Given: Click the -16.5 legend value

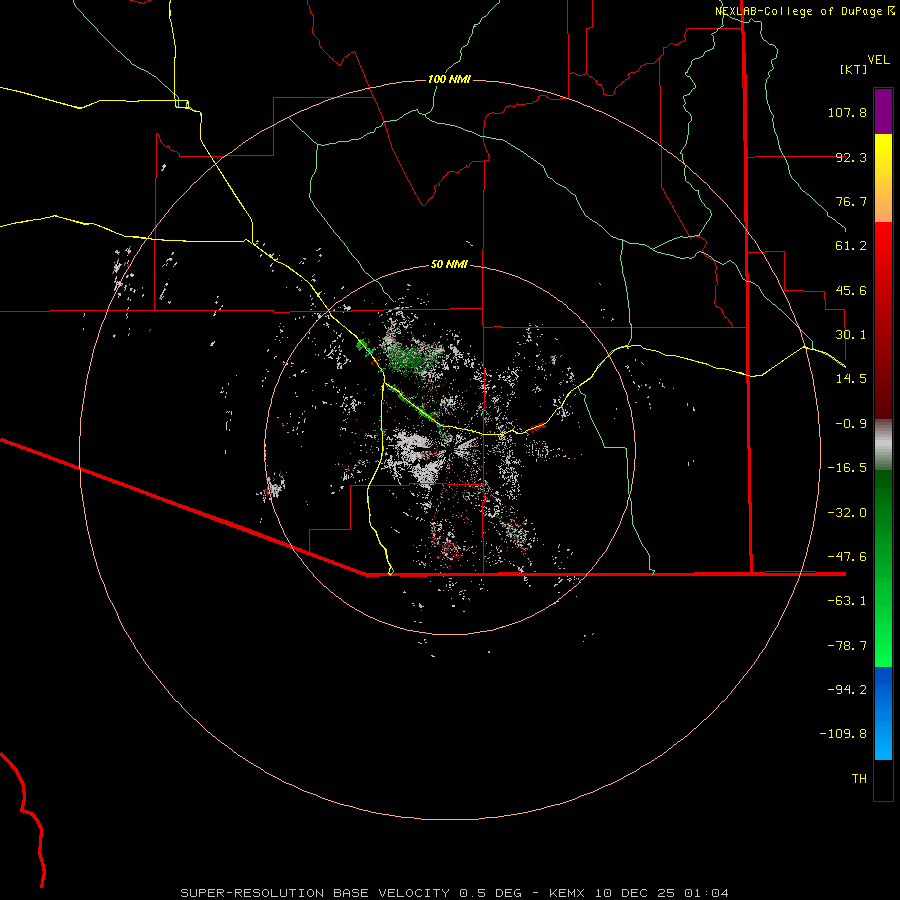Looking at the screenshot, I should coord(847,468).
